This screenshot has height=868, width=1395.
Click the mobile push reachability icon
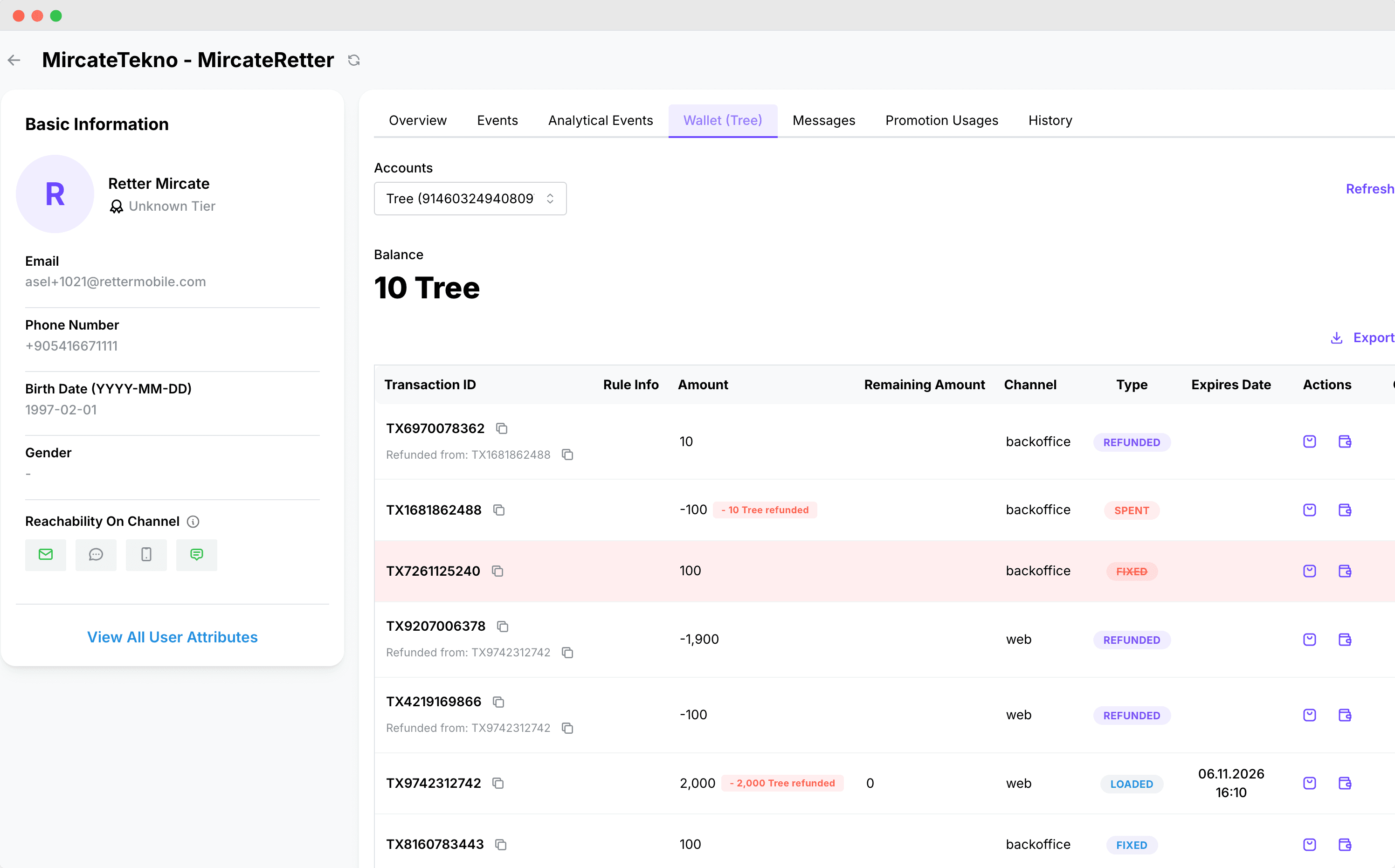point(146,555)
